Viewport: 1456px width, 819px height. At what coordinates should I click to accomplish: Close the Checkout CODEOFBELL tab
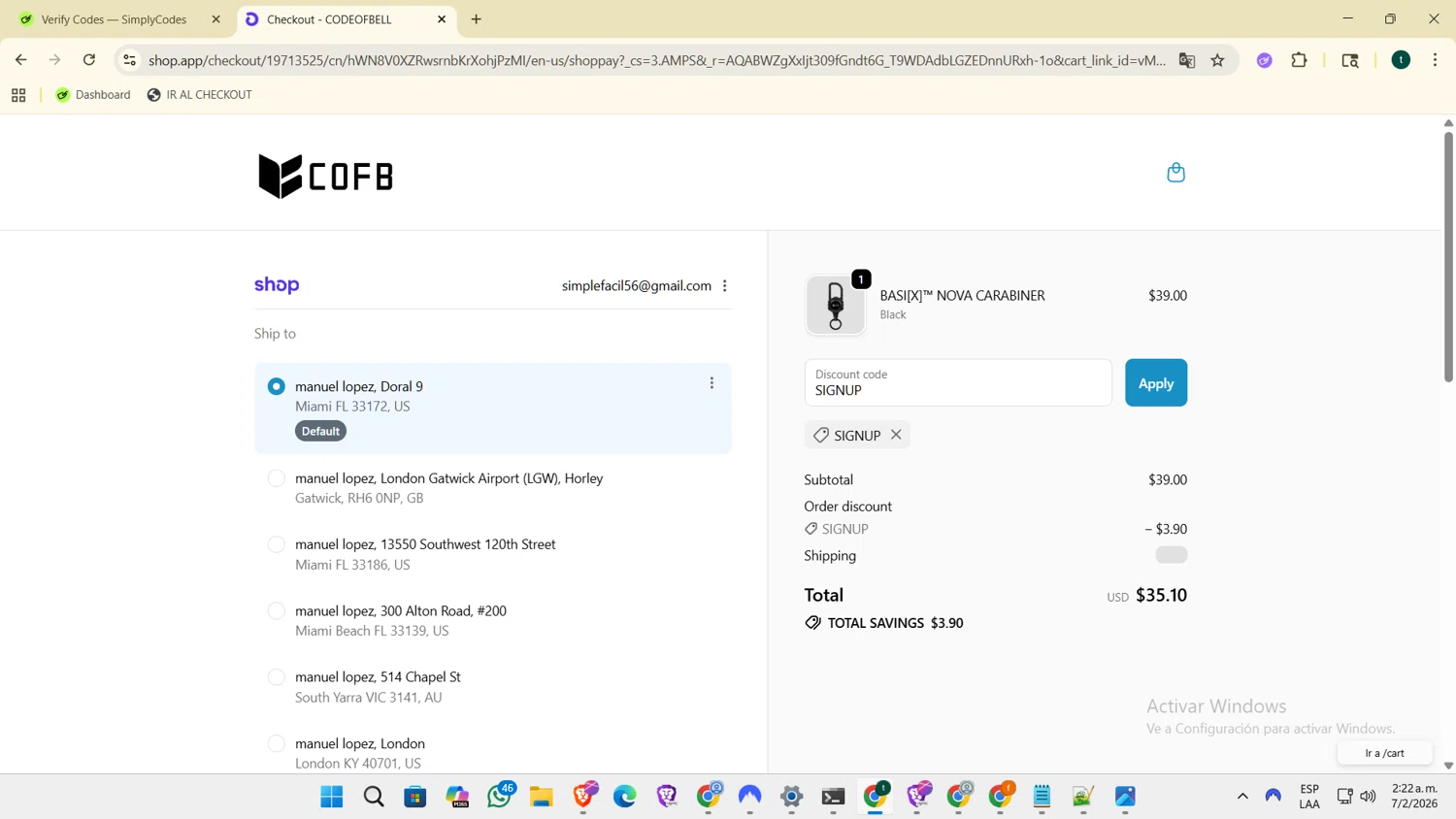(x=442, y=19)
